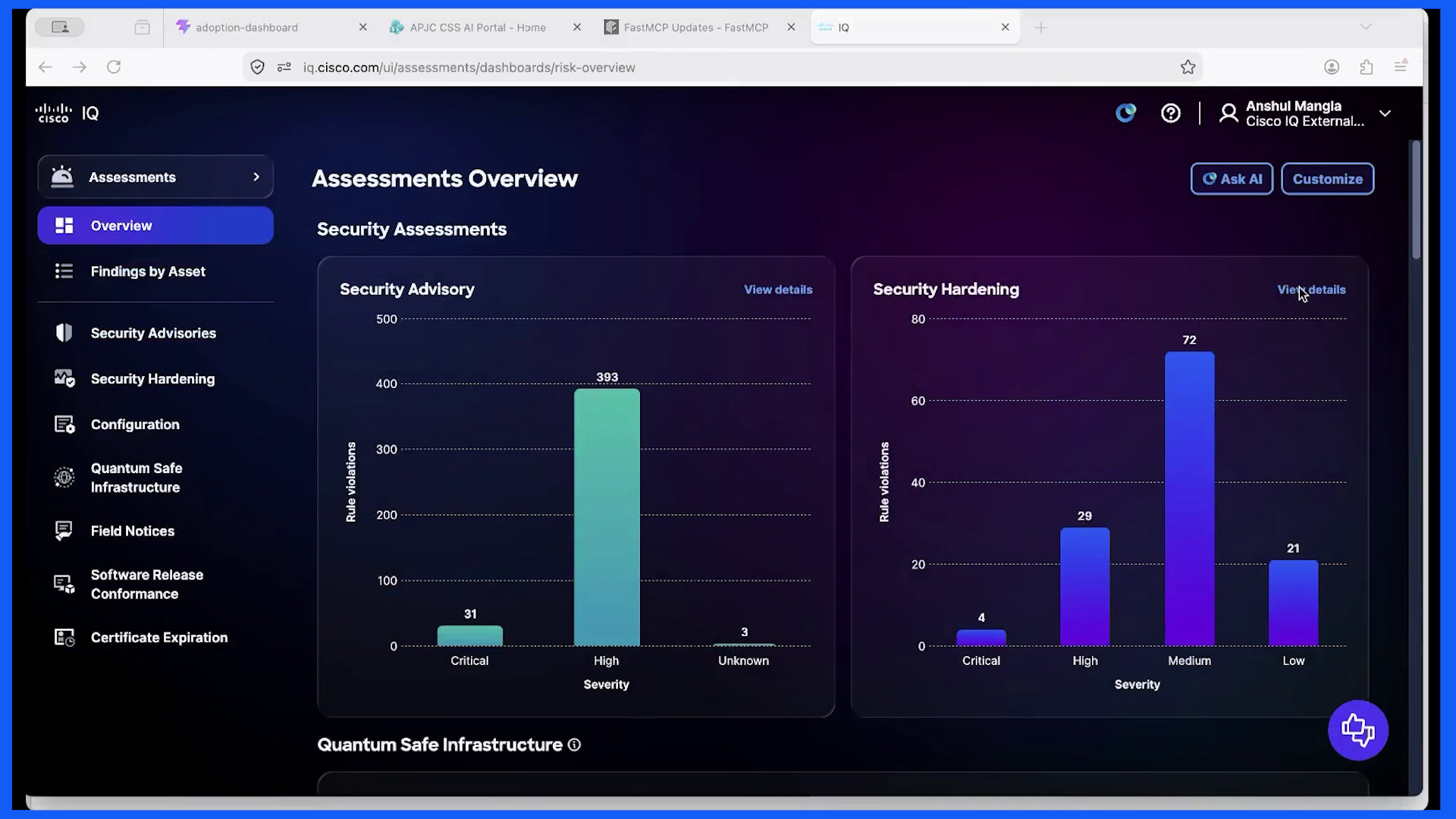
Task: Expand the Assessments menu chevron
Action: pos(256,177)
